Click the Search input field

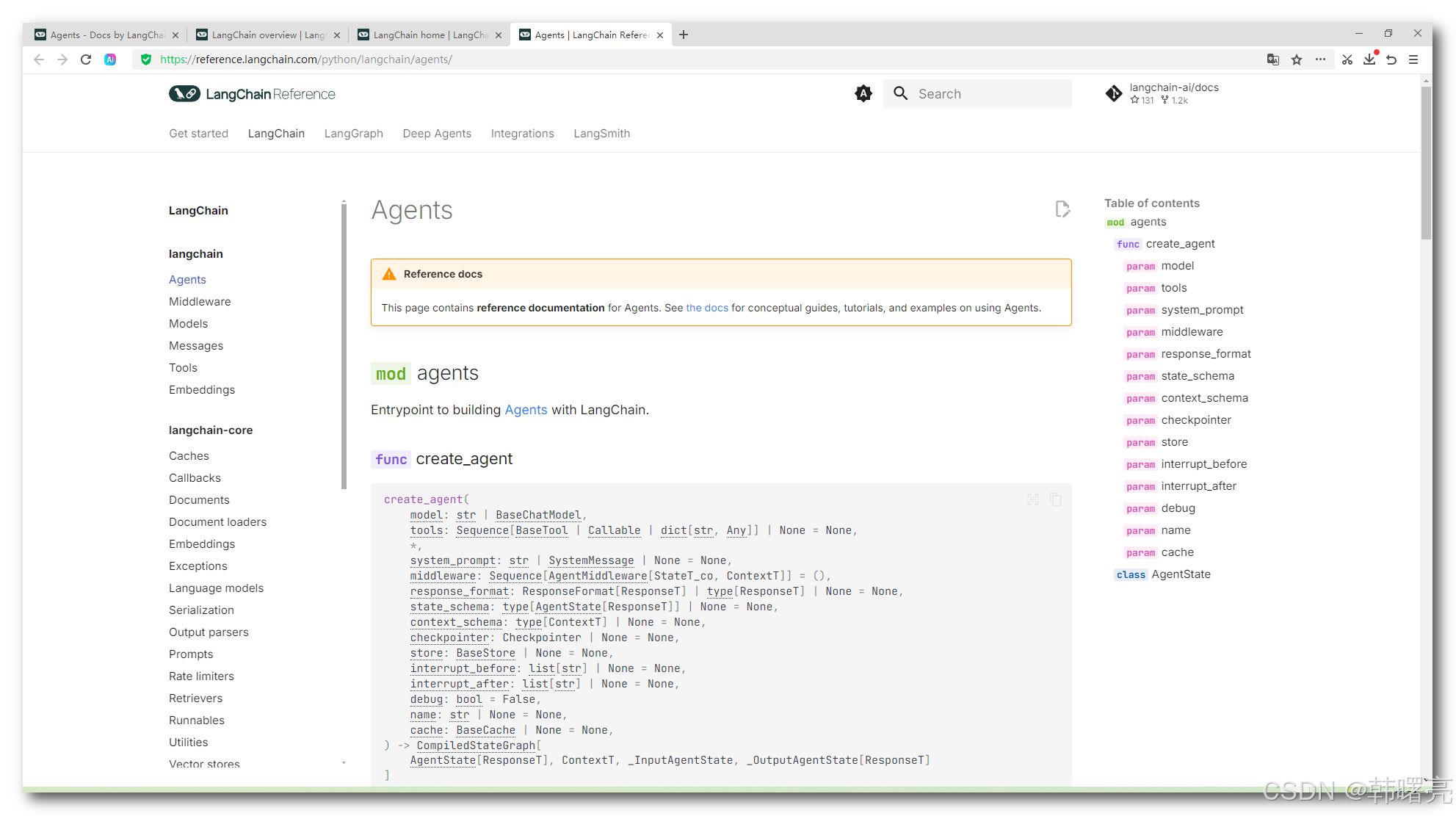point(988,94)
